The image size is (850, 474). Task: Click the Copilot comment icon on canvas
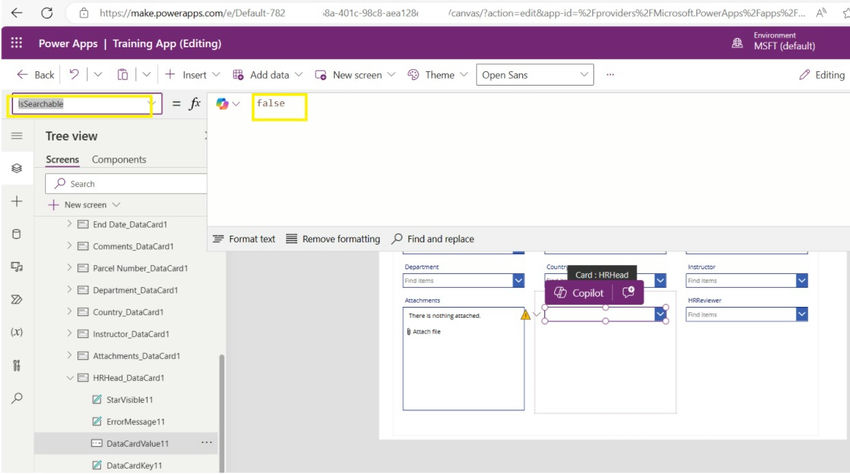628,293
